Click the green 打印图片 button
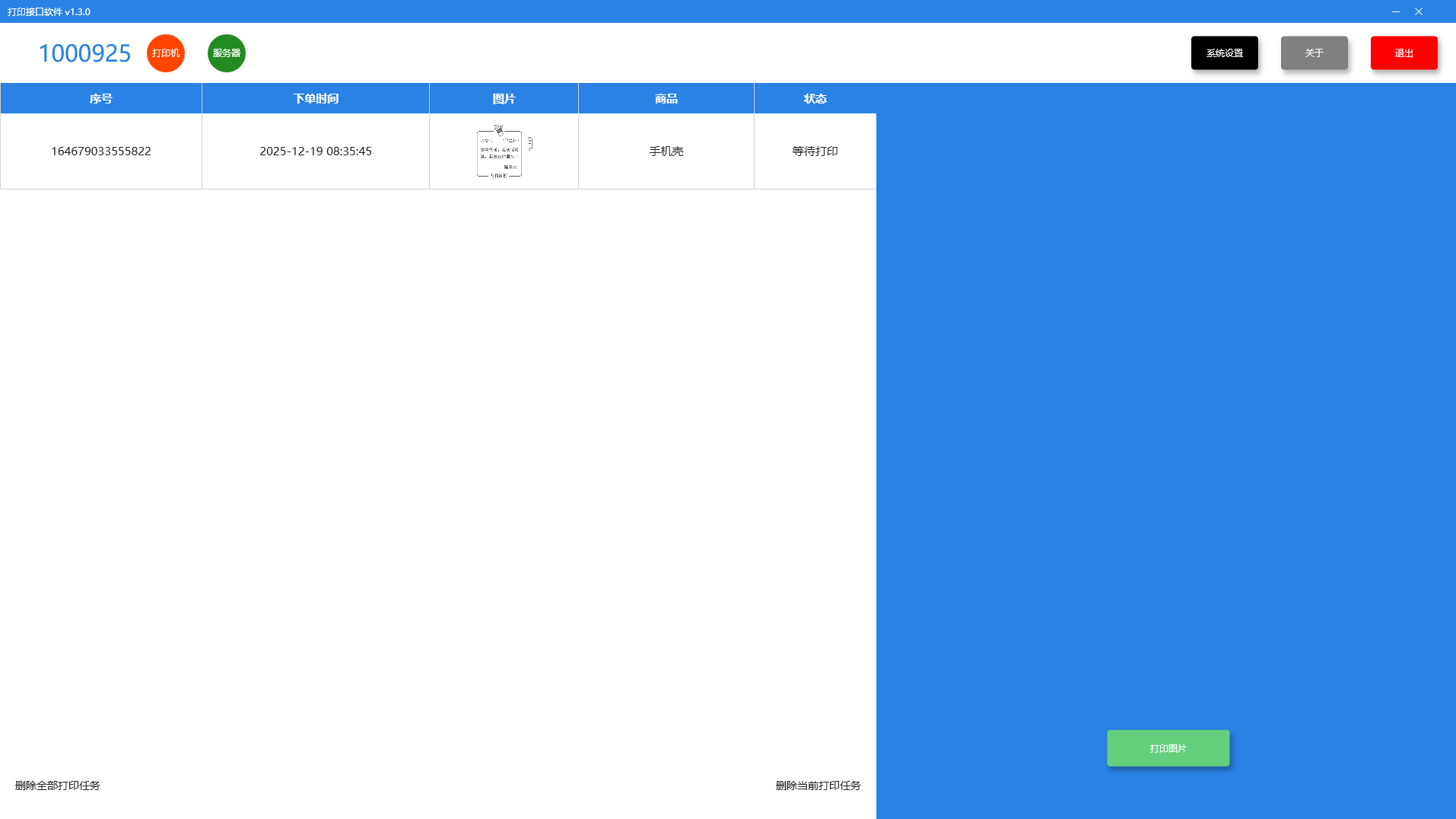Screen dimensions: 1456x819 coord(1168,748)
